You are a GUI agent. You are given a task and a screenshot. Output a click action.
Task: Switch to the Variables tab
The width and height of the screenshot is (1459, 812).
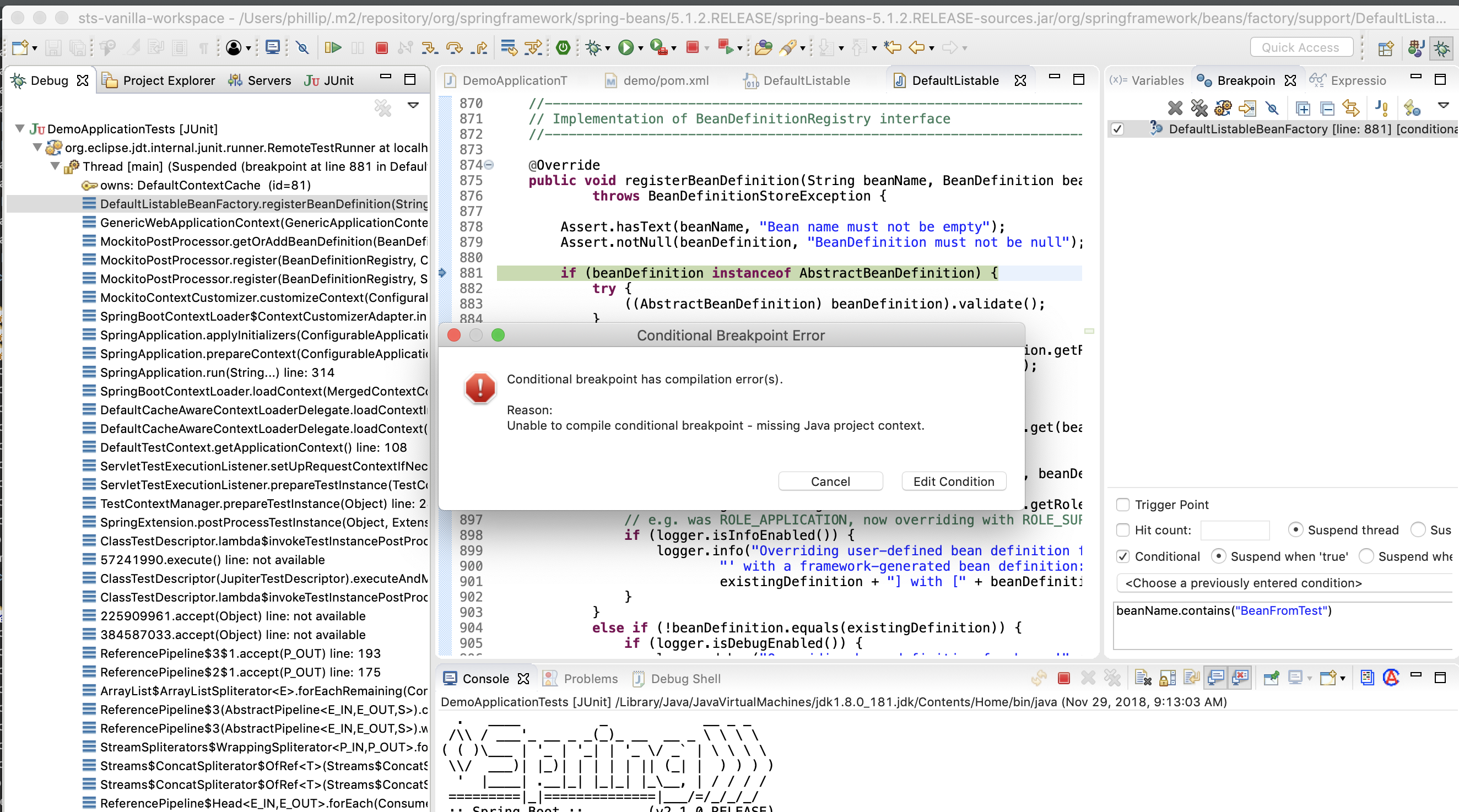[1147, 80]
